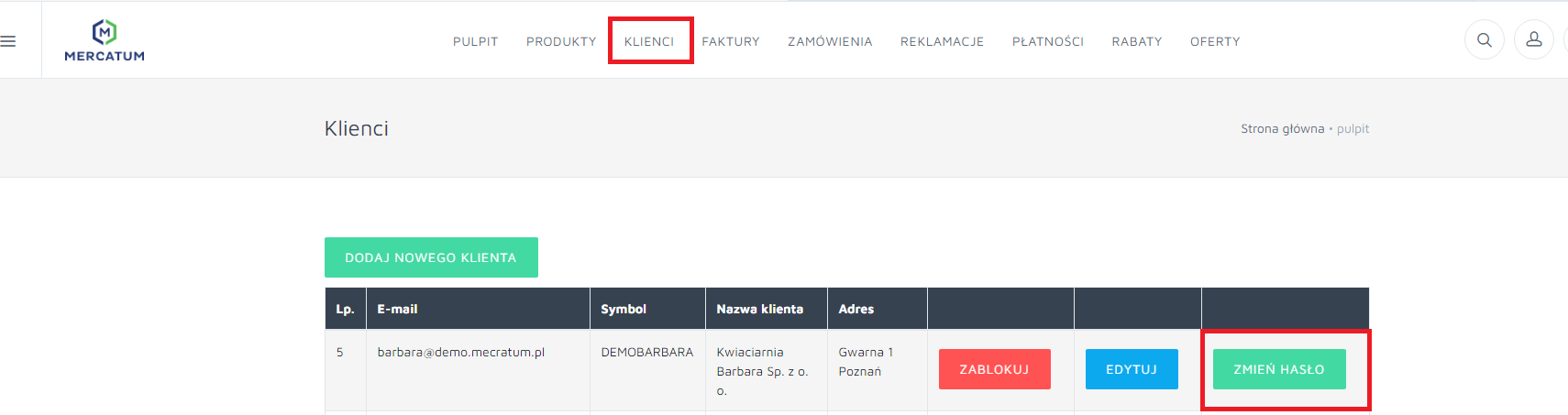This screenshot has height=415, width=1568.
Task: Go to the Pulpit menu item
Action: coord(475,42)
